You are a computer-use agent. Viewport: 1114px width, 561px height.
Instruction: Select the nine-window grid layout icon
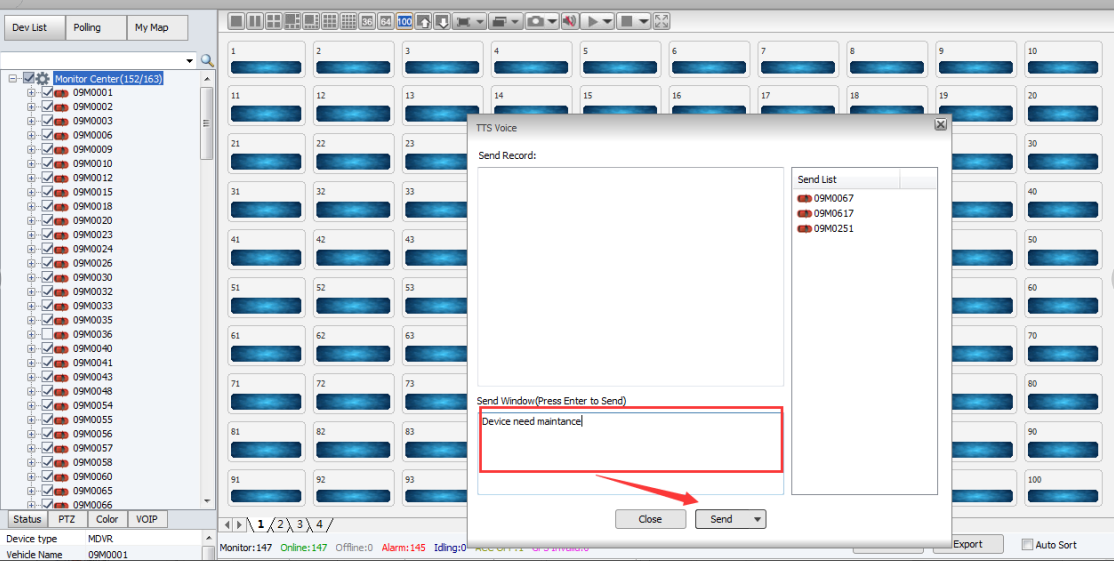click(x=330, y=21)
